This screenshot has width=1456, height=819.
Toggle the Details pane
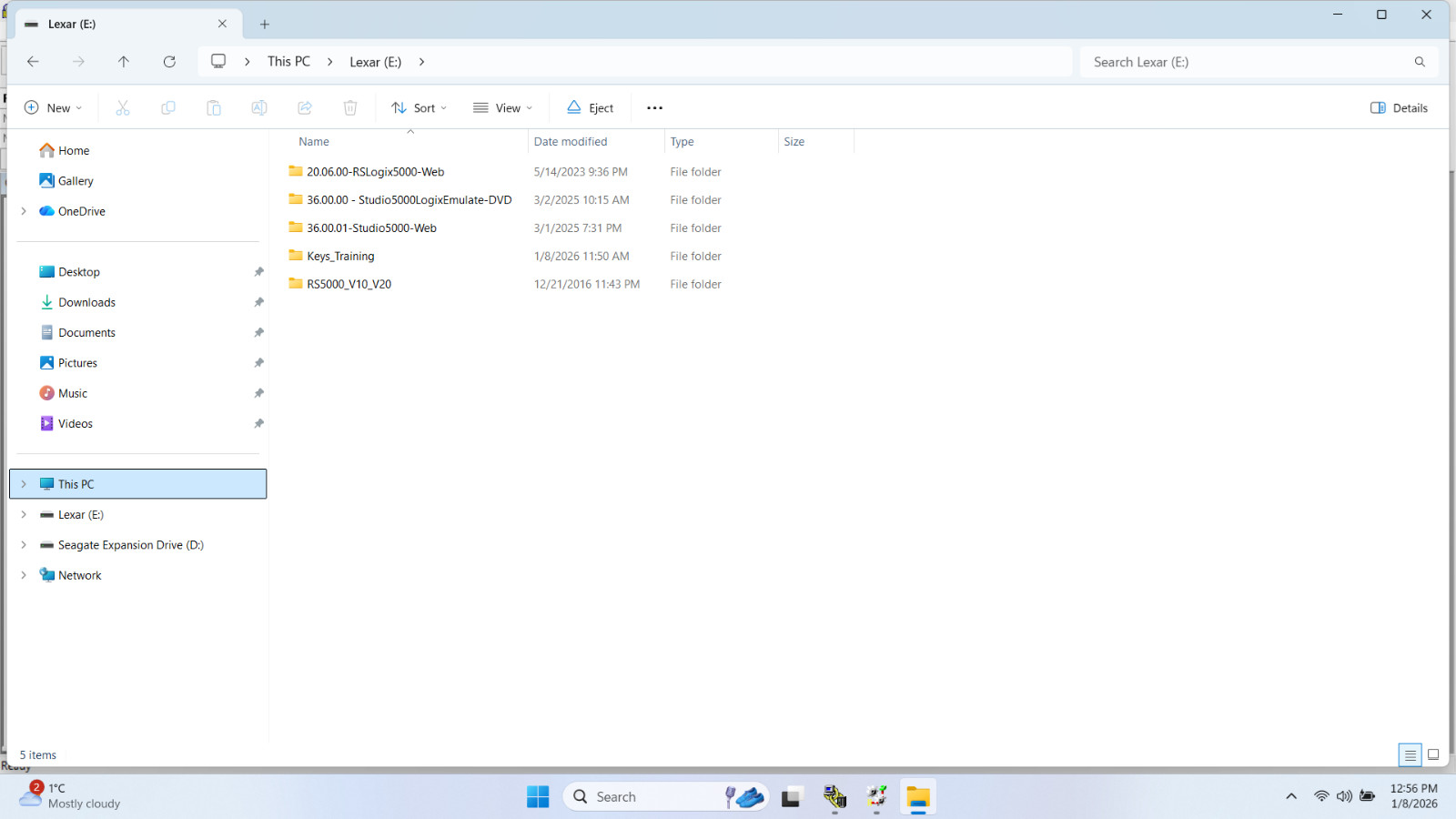(x=1399, y=108)
